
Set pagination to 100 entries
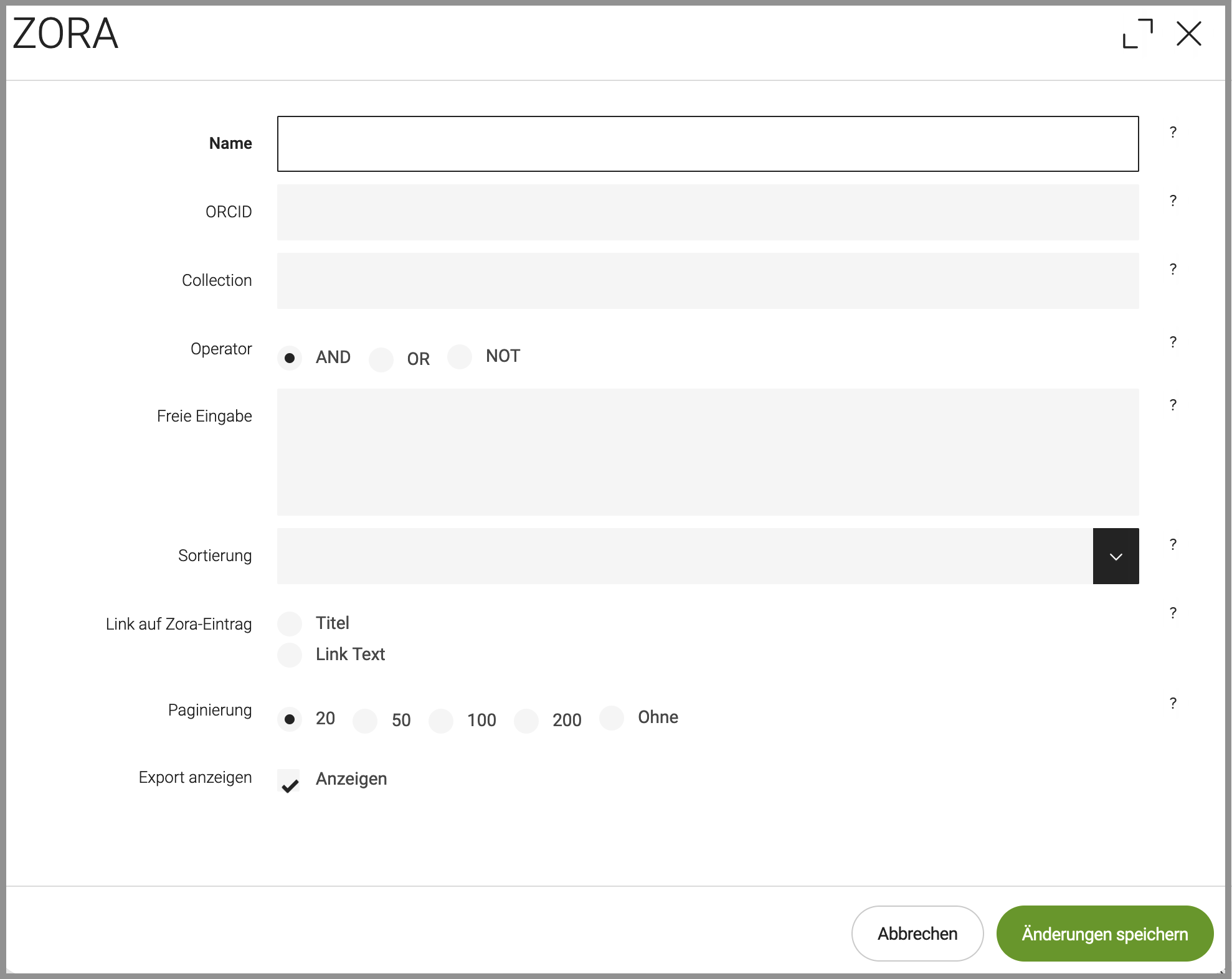tap(441, 721)
